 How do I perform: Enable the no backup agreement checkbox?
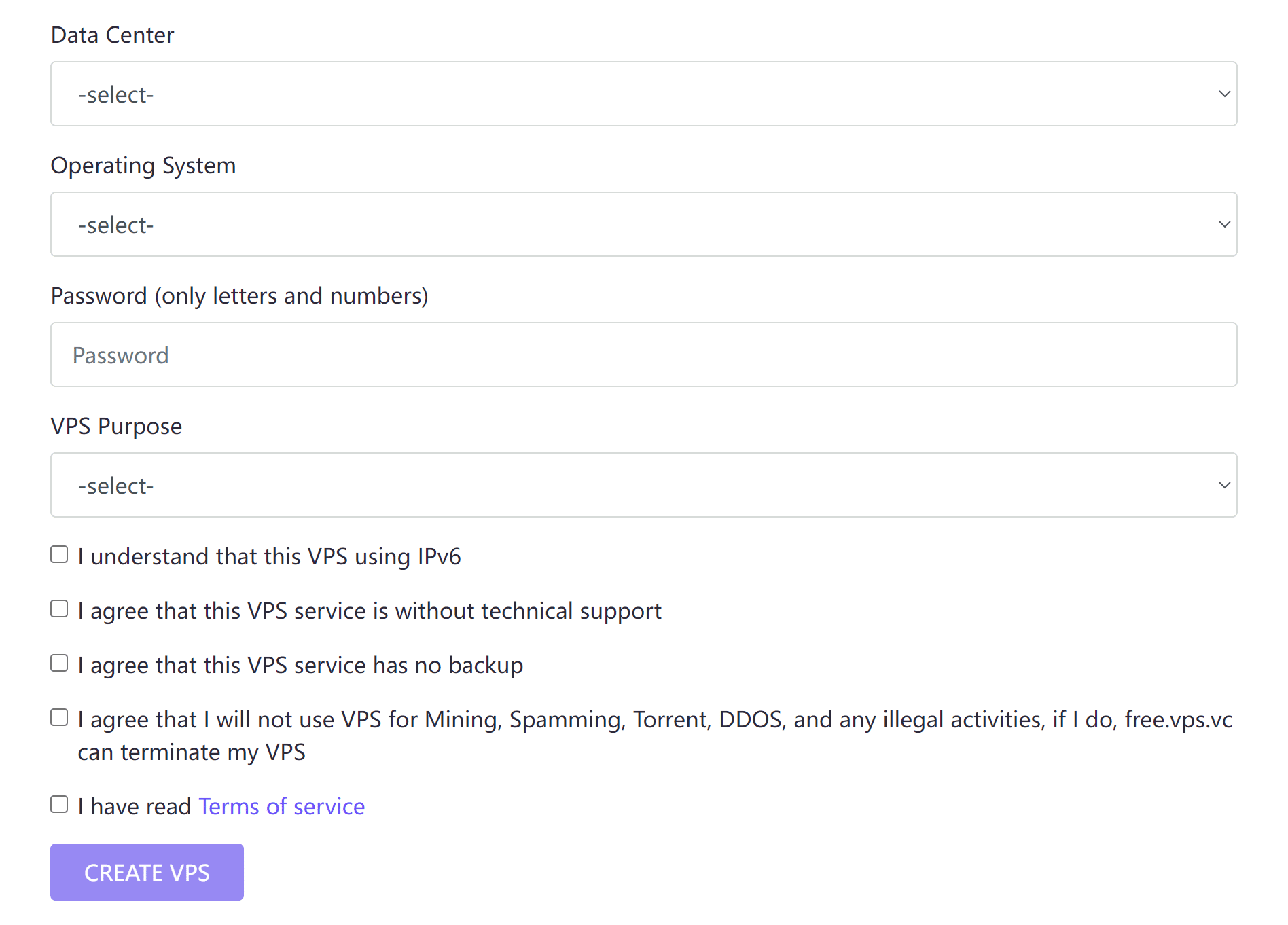[59, 664]
